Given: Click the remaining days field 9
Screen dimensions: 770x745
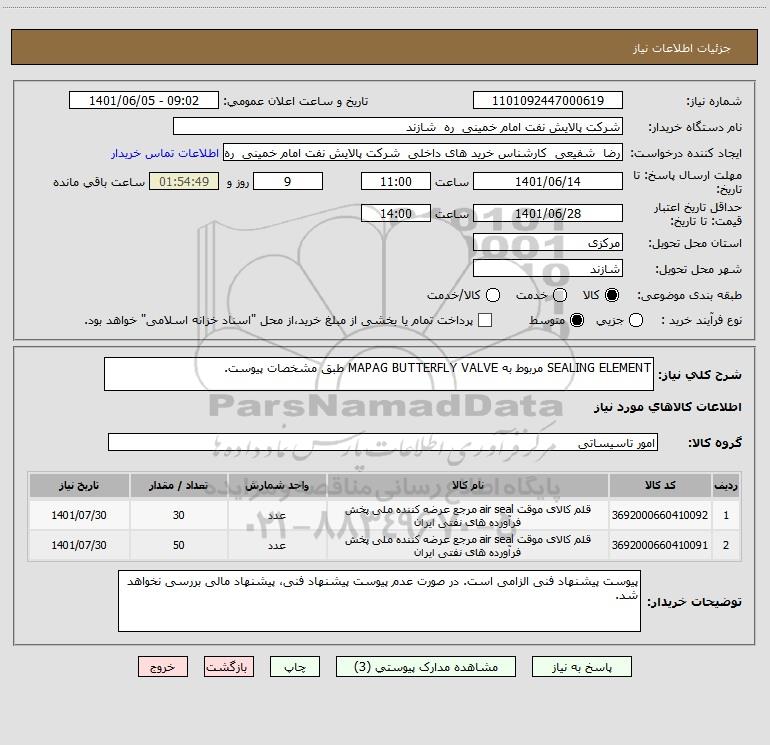Looking at the screenshot, I should [x=288, y=181].
